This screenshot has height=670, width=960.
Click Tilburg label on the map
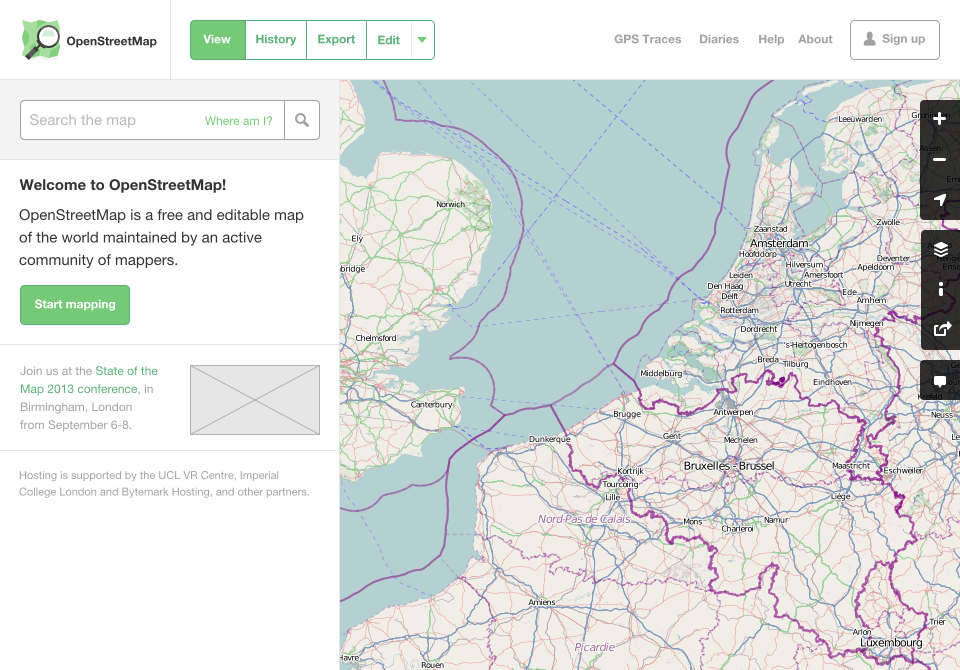[795, 364]
